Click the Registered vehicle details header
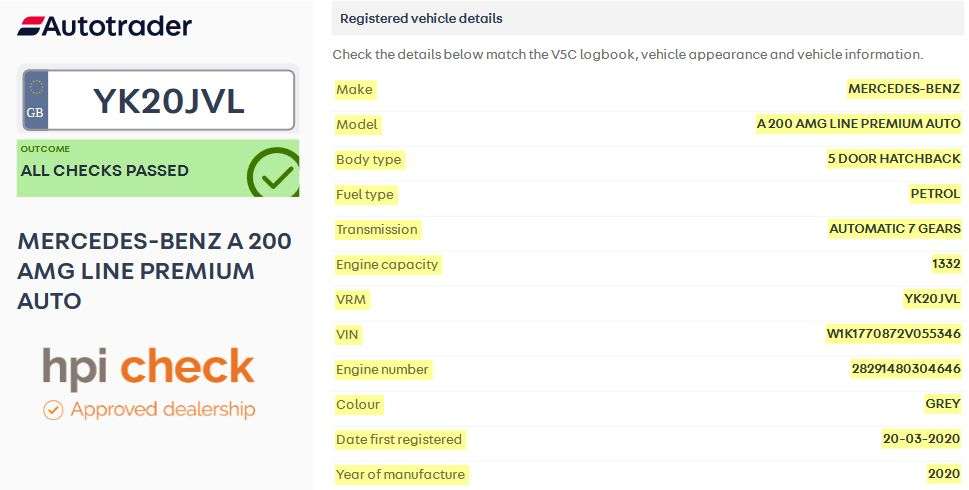This screenshot has height=490, width=969. (x=421, y=18)
